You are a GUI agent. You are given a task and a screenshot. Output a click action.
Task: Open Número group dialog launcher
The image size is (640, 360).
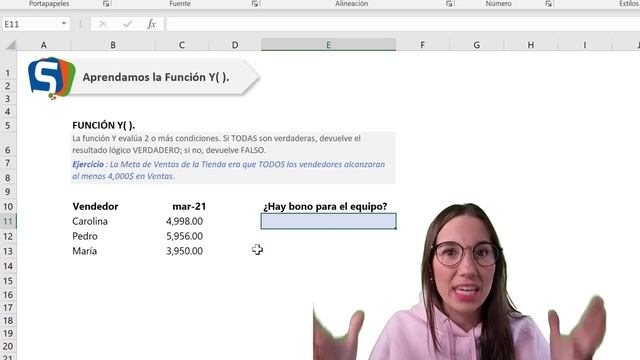click(x=549, y=4)
